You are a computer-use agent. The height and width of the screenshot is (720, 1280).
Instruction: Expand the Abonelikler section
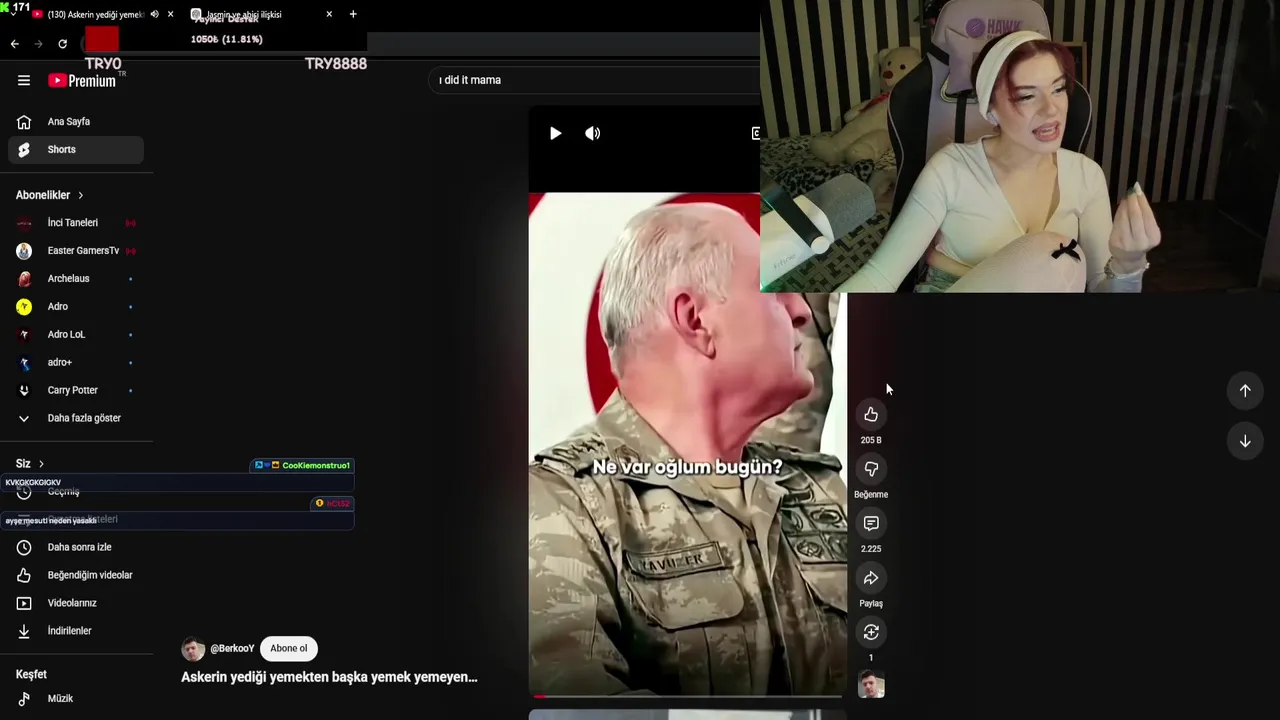click(50, 195)
